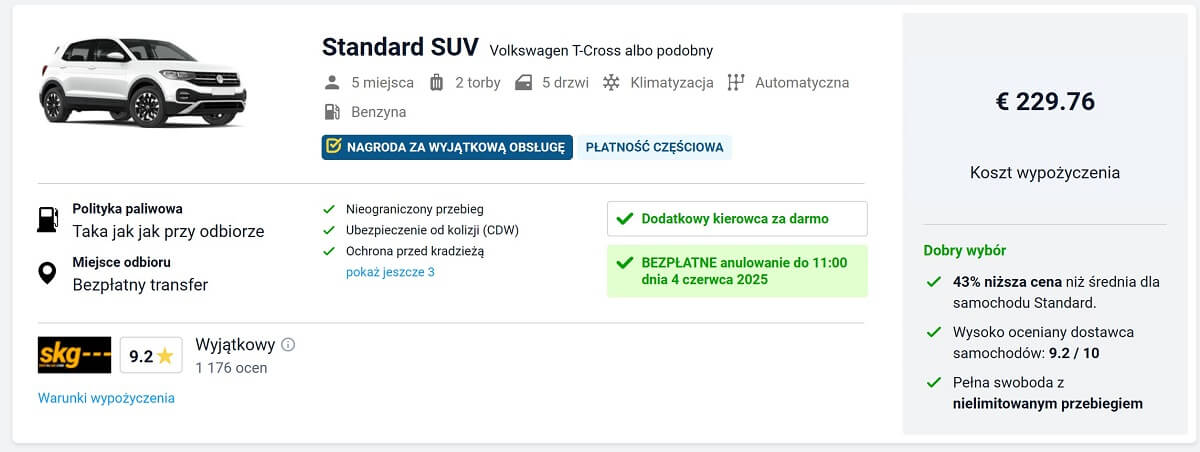This screenshot has width=1200, height=452.
Task: Click the luggage bag icon
Action: [x=436, y=83]
